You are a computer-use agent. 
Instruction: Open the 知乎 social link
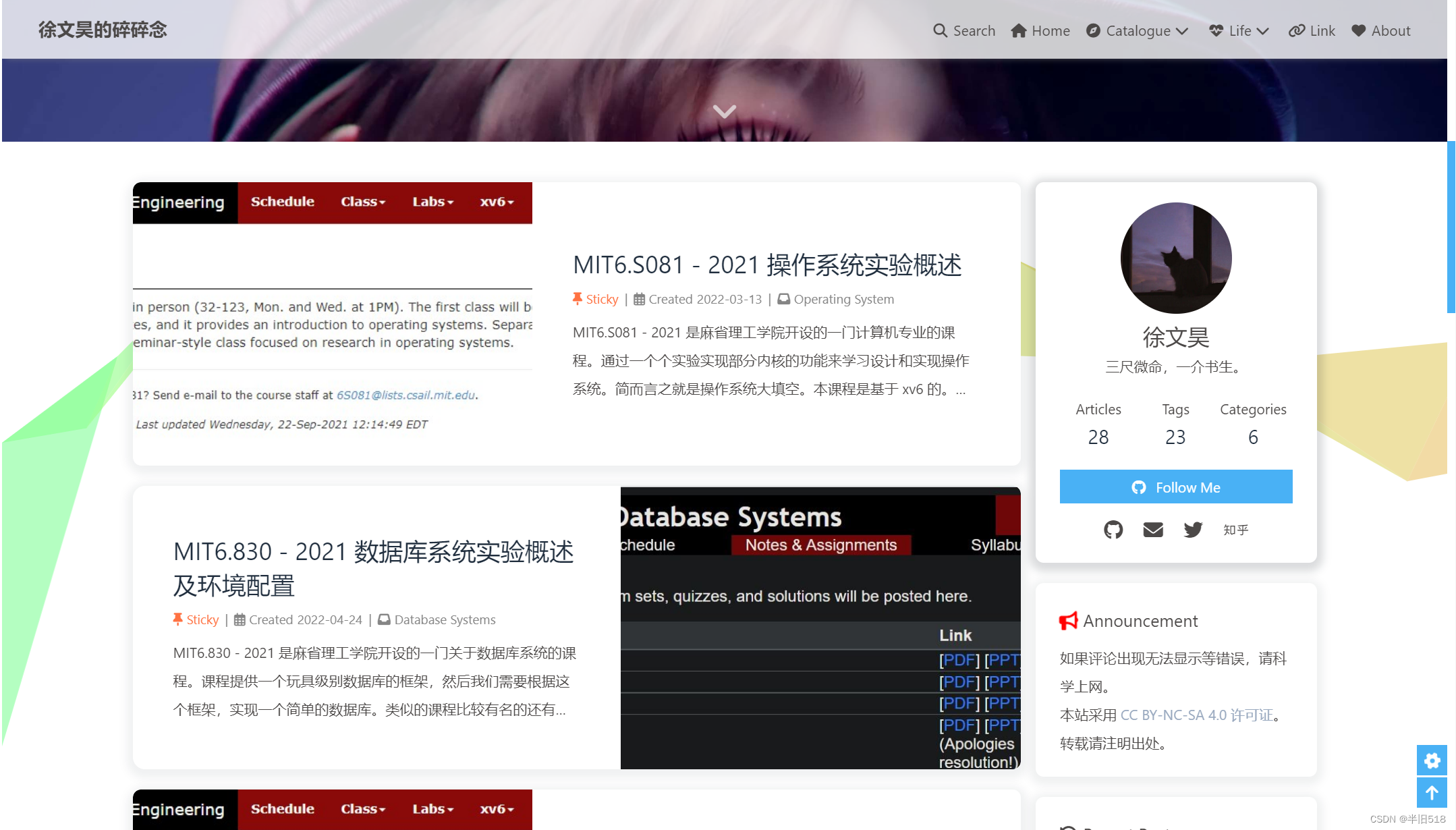pyautogui.click(x=1235, y=530)
